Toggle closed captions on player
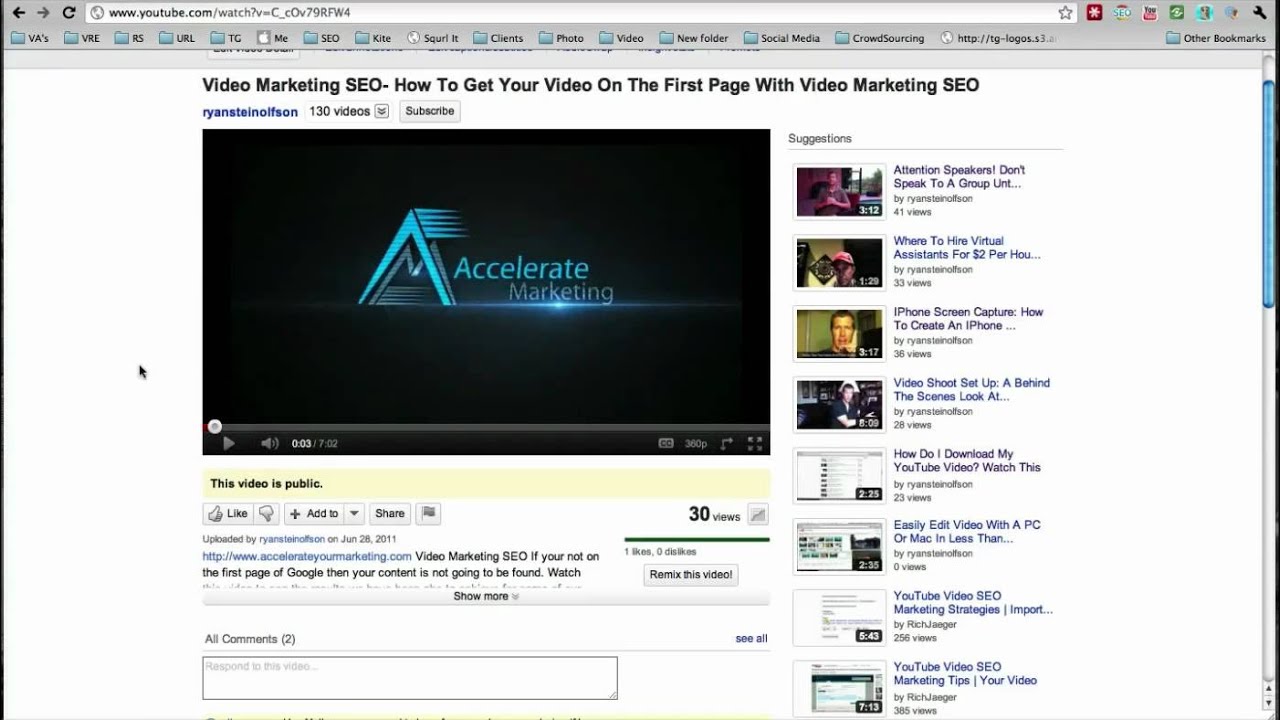The height and width of the screenshot is (720, 1280). pyautogui.click(x=666, y=443)
